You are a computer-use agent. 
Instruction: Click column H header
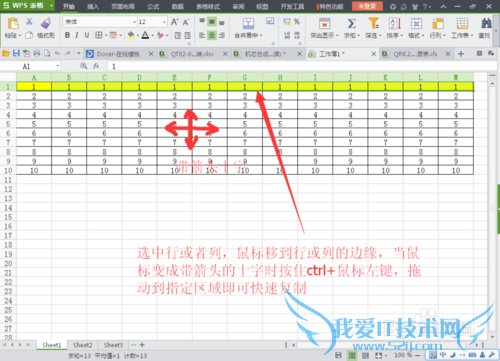pyautogui.click(x=280, y=77)
